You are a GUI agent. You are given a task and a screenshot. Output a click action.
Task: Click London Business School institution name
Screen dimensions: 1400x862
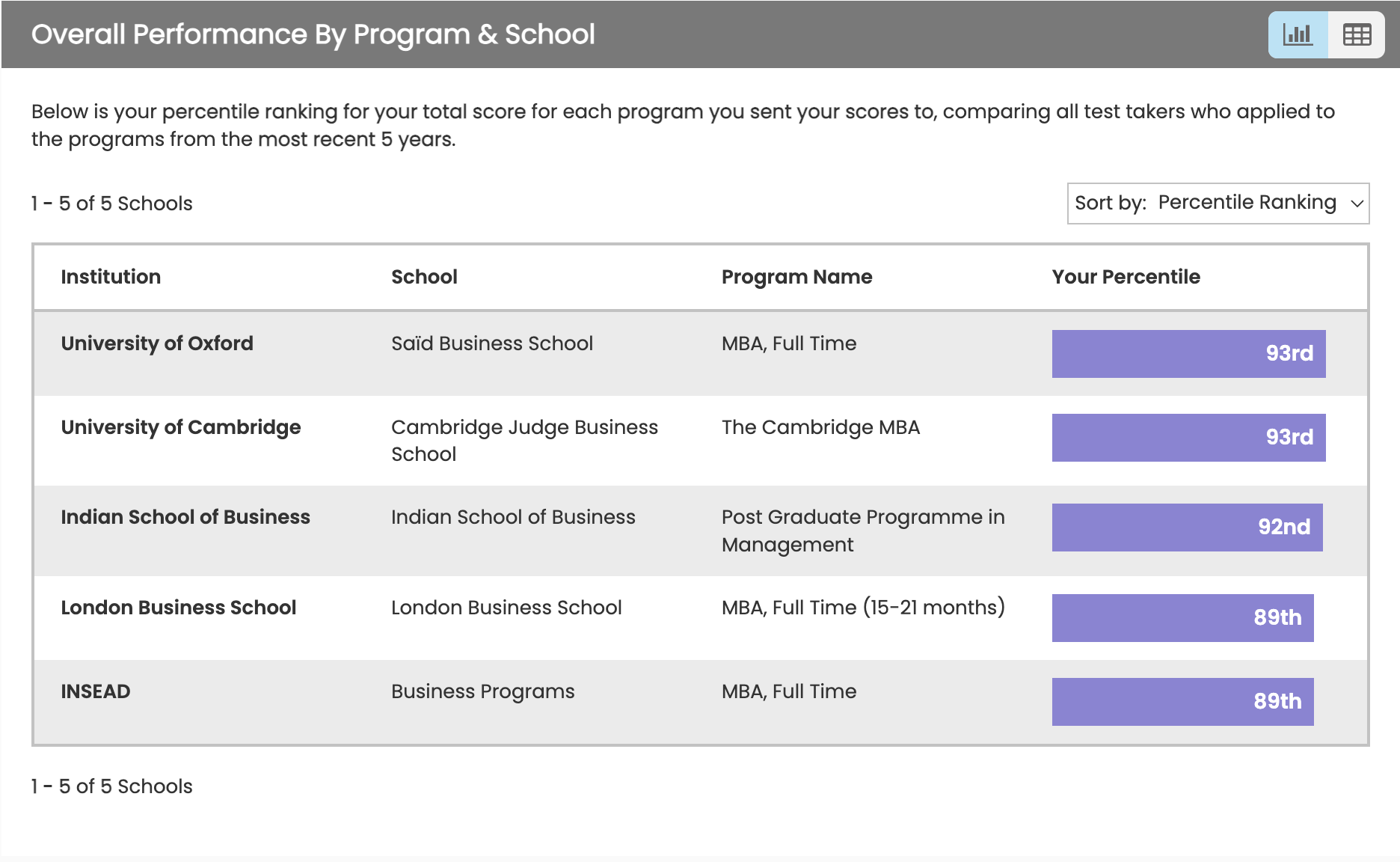[x=179, y=608]
